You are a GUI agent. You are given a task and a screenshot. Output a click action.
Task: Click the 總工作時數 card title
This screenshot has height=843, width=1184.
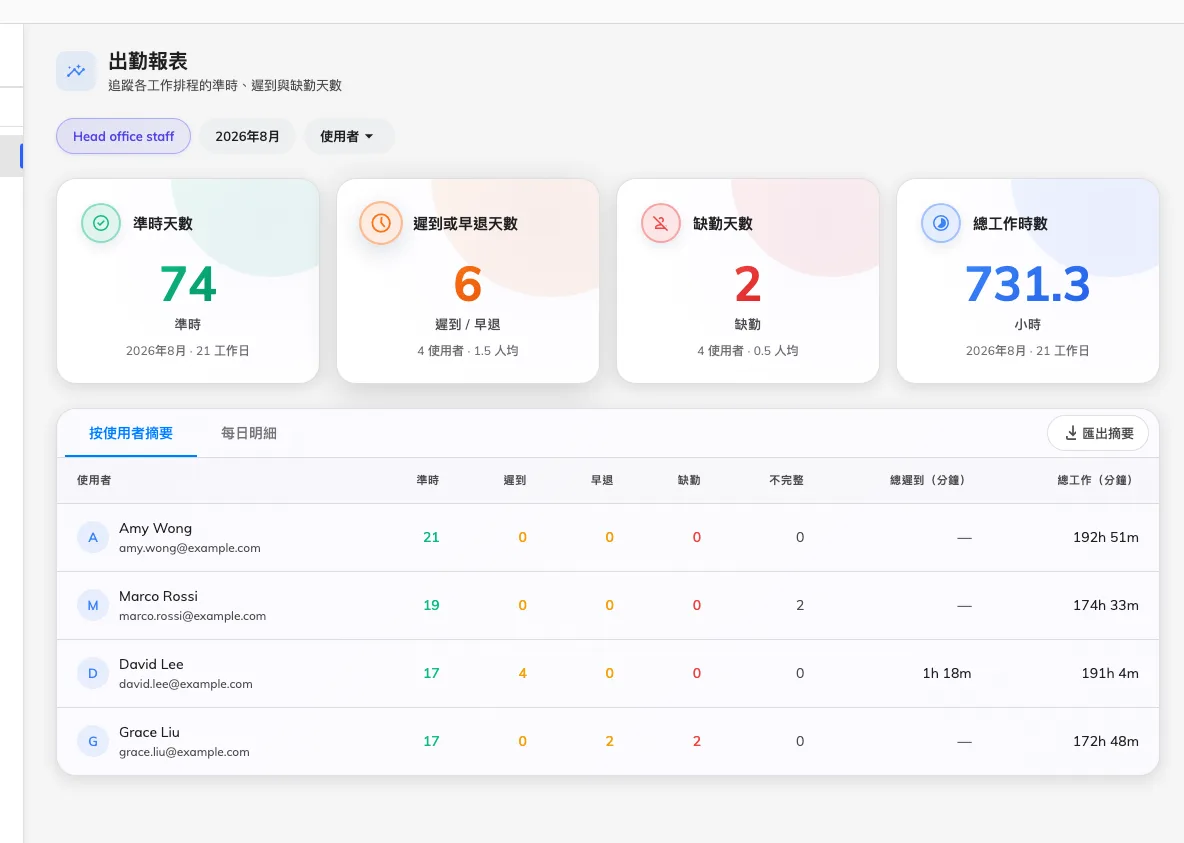(1010, 224)
